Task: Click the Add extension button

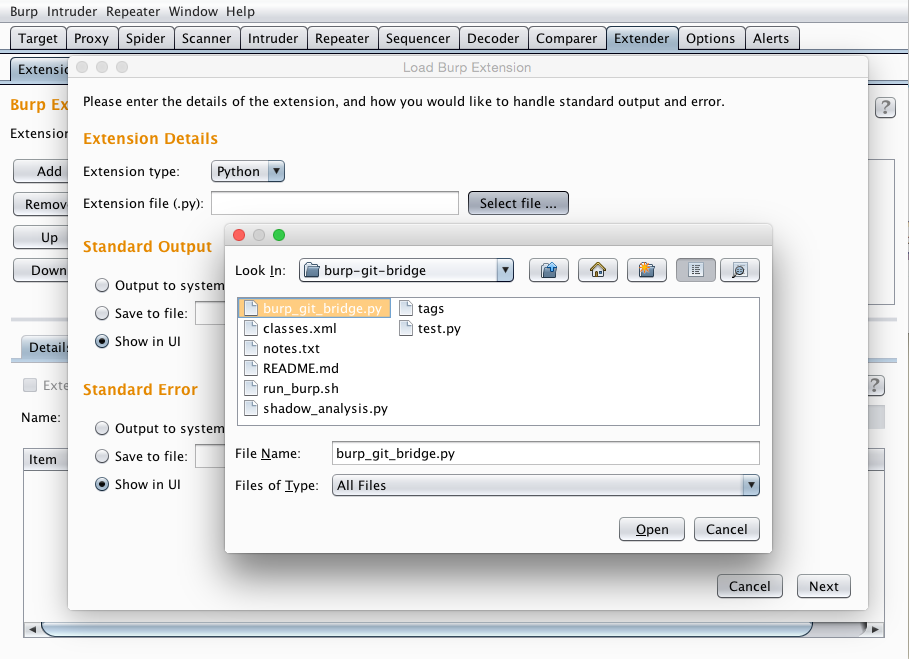Action: [41, 171]
